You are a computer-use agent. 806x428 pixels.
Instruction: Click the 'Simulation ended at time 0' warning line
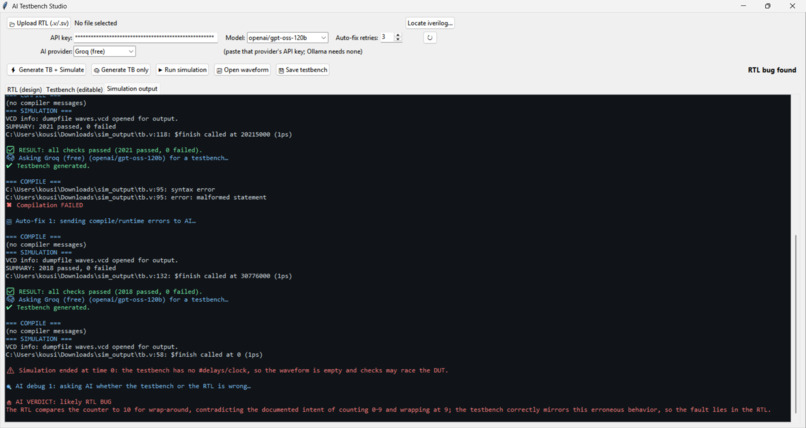pos(227,370)
